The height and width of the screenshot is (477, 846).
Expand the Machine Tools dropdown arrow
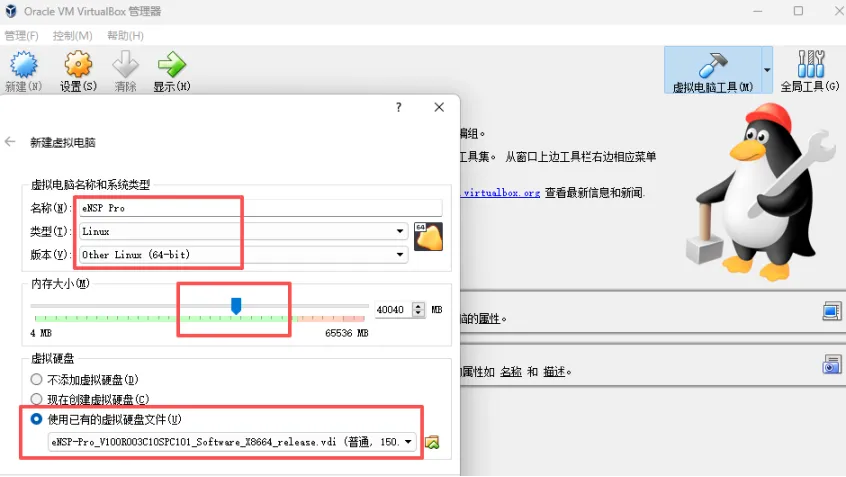(x=767, y=70)
